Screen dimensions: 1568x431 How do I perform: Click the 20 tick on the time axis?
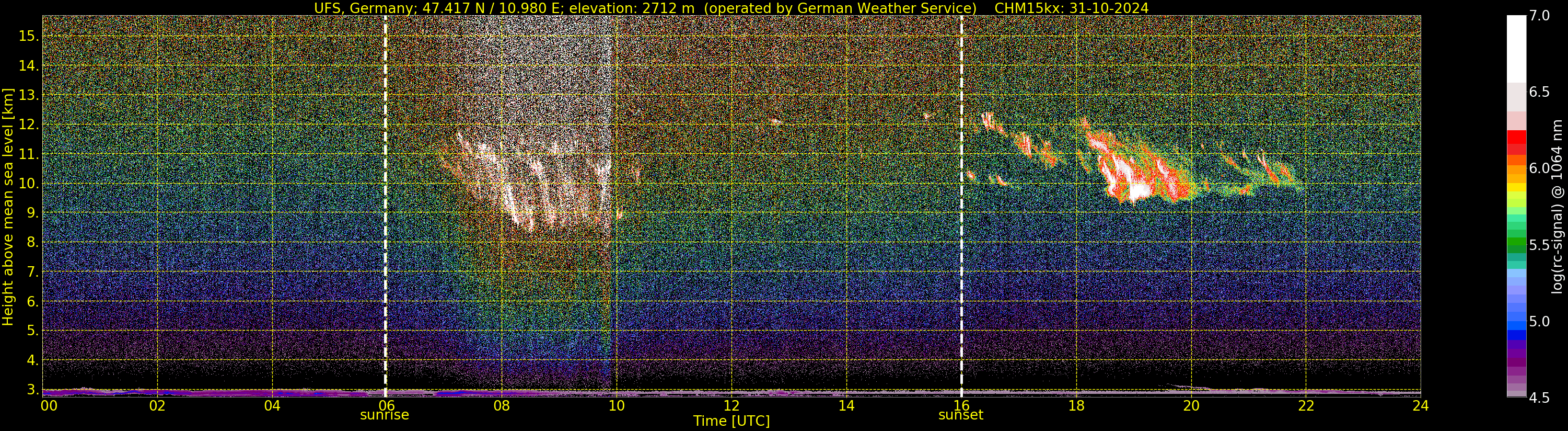[1191, 405]
